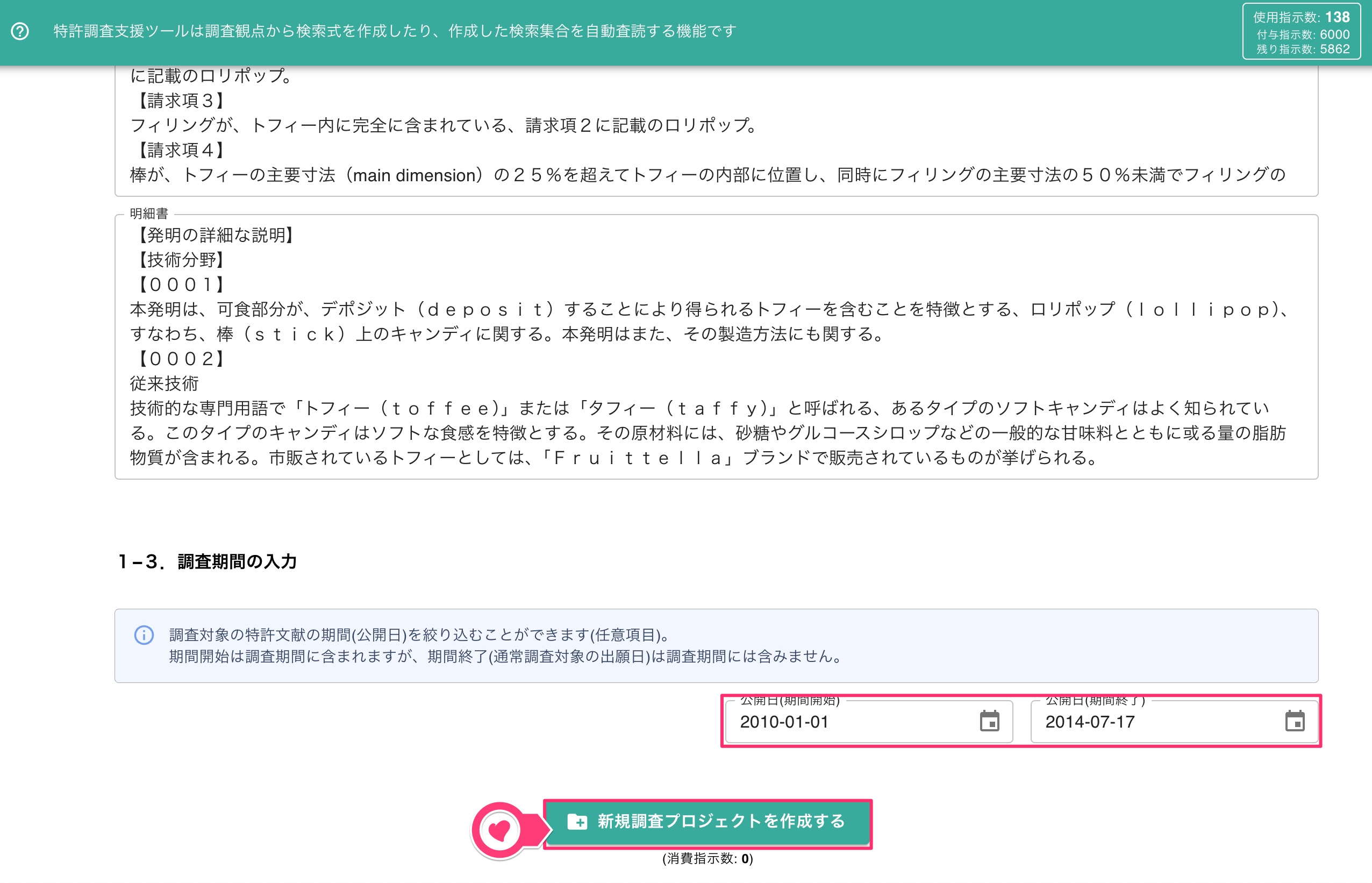The image size is (1372, 883).
Task: Click the claims text area containing 【請求項３】
Action: [x=716, y=131]
